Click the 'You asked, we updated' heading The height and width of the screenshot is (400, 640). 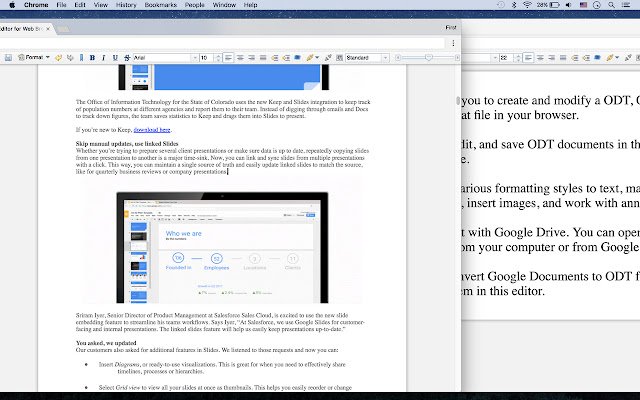coord(106,343)
